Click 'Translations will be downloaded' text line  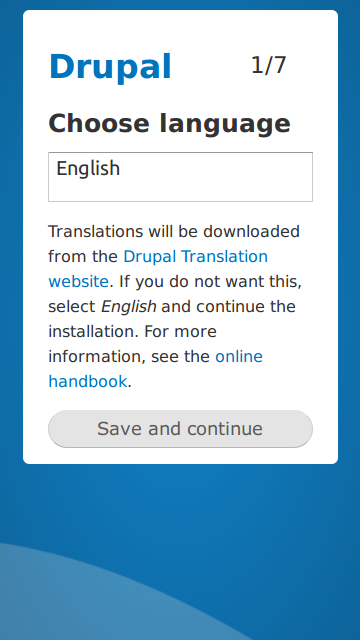tap(174, 231)
